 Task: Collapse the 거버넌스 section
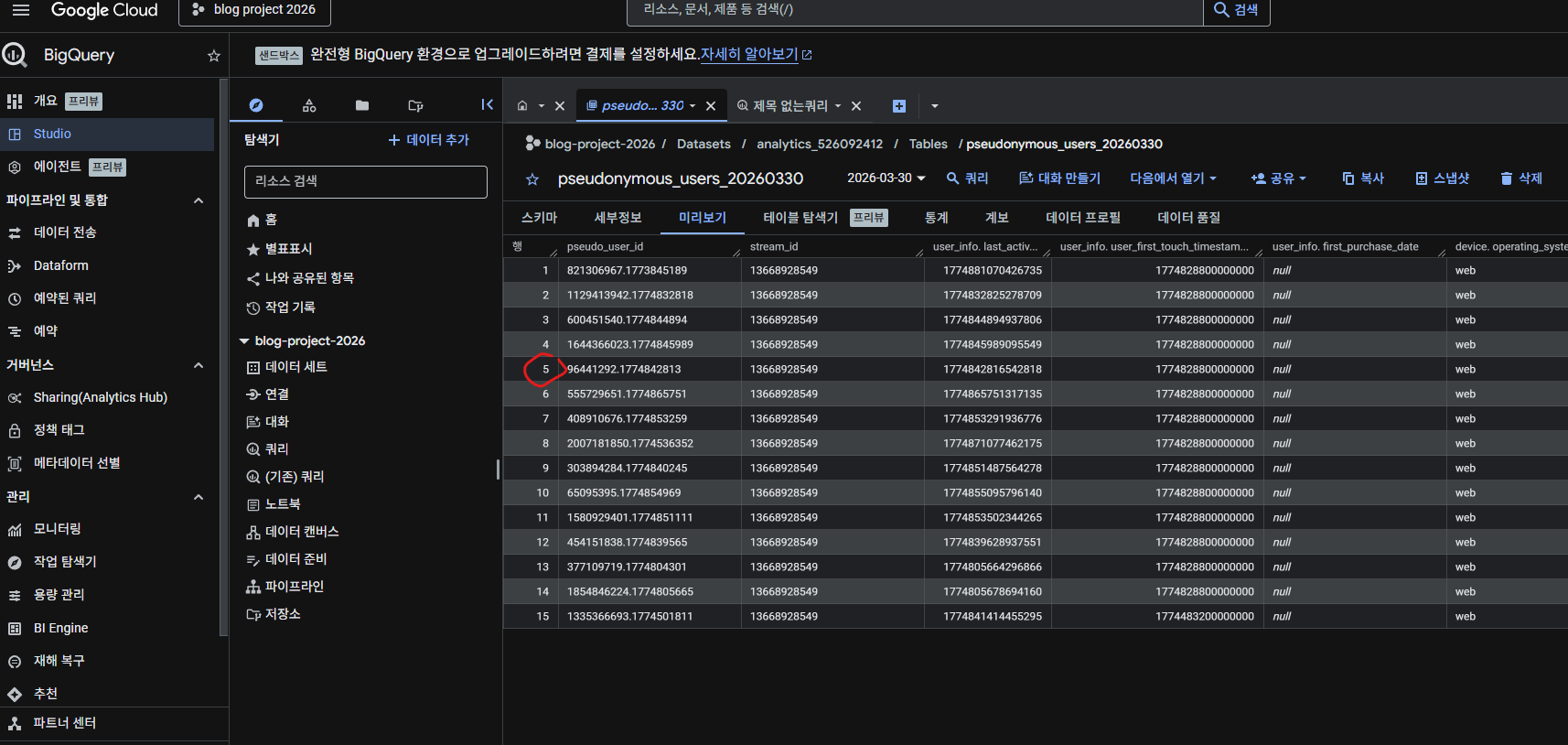199,365
